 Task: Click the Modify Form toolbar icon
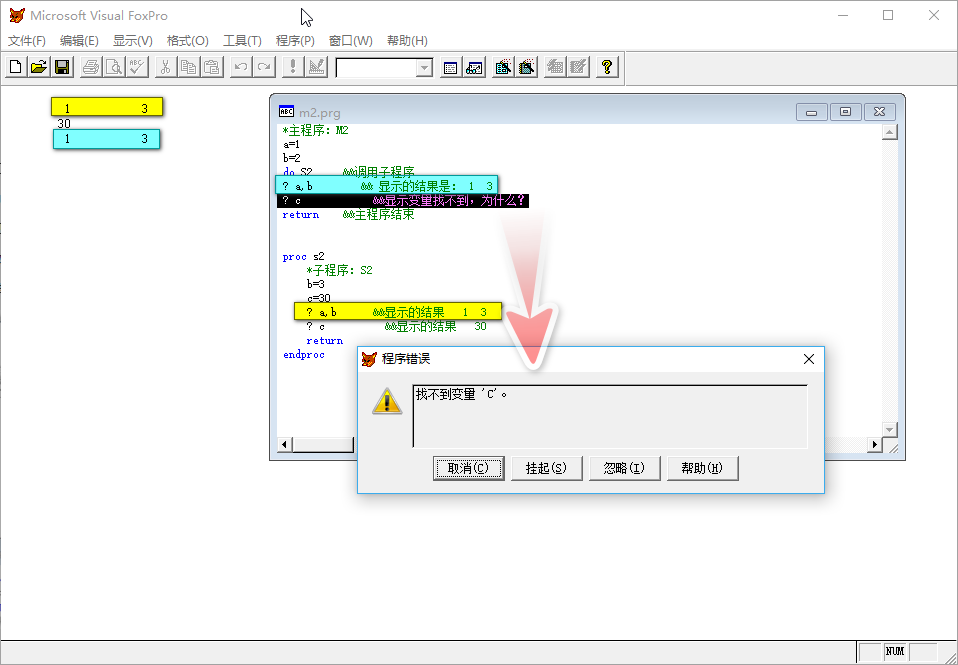[x=316, y=67]
